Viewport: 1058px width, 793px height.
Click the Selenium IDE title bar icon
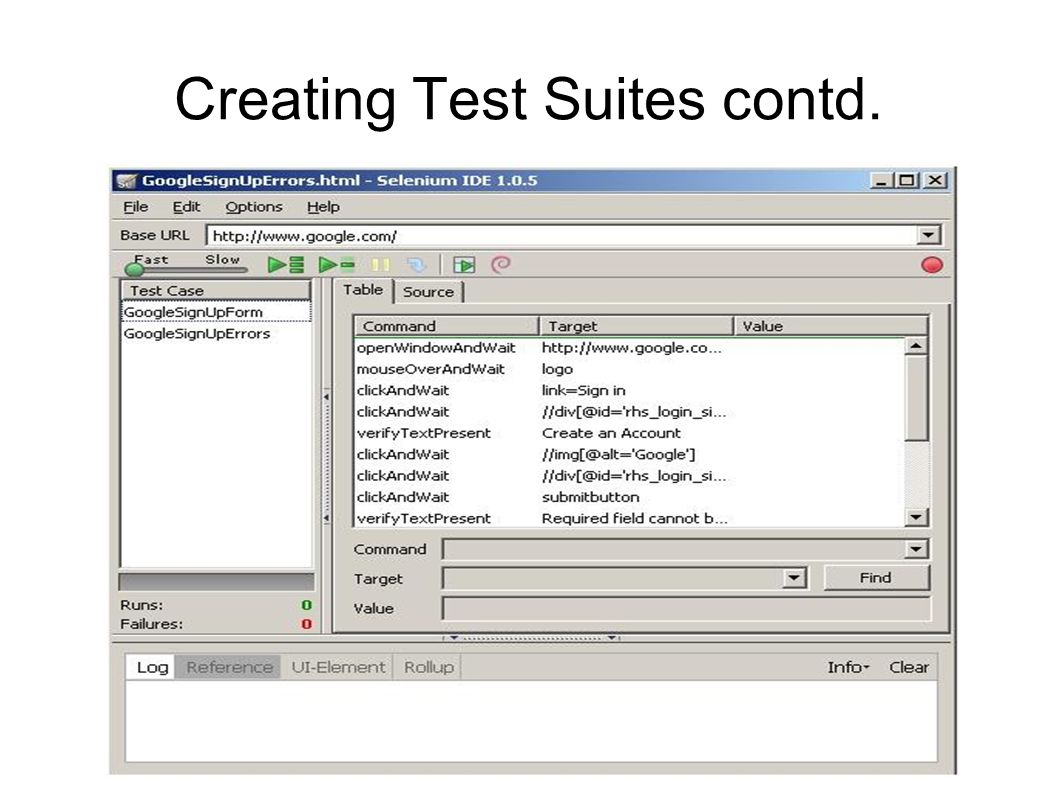[127, 181]
